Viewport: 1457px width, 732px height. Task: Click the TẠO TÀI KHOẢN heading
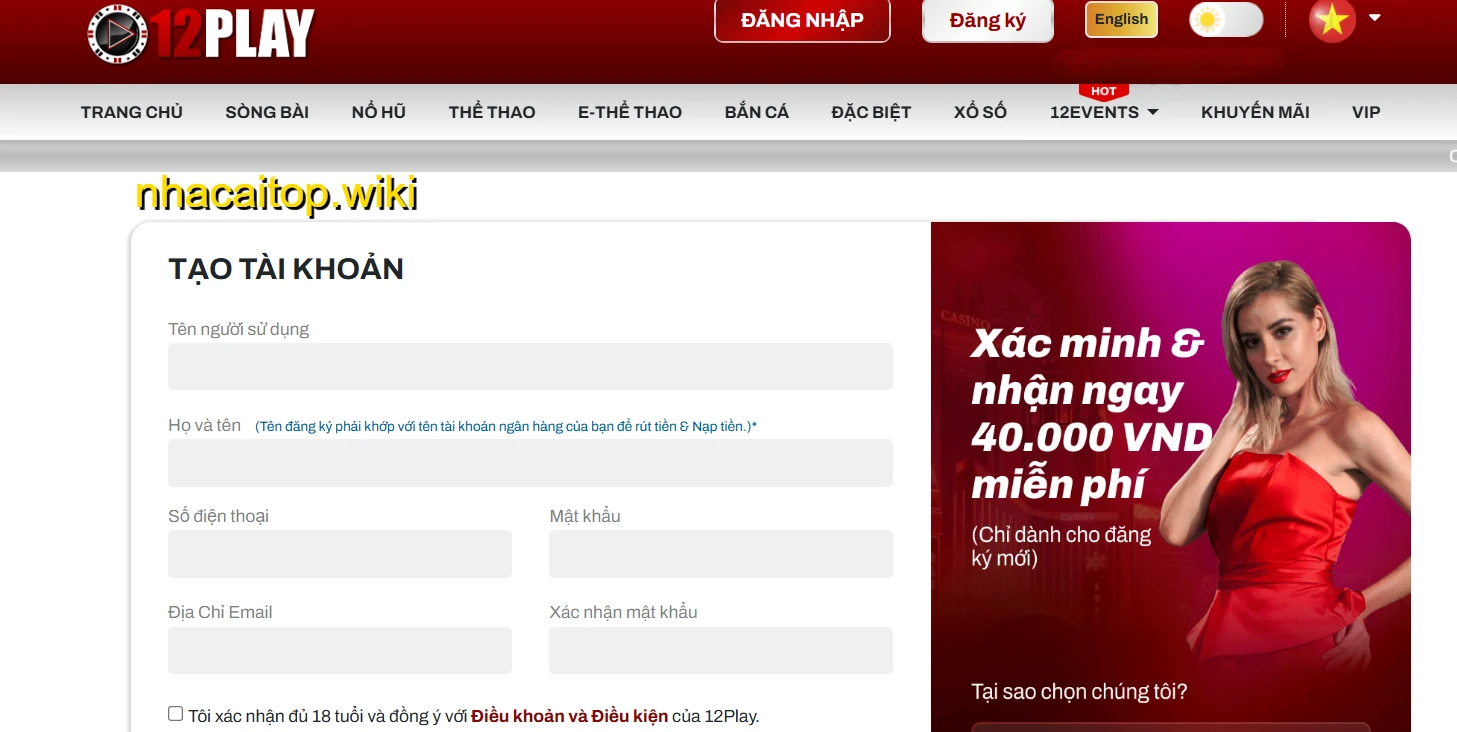[286, 269]
